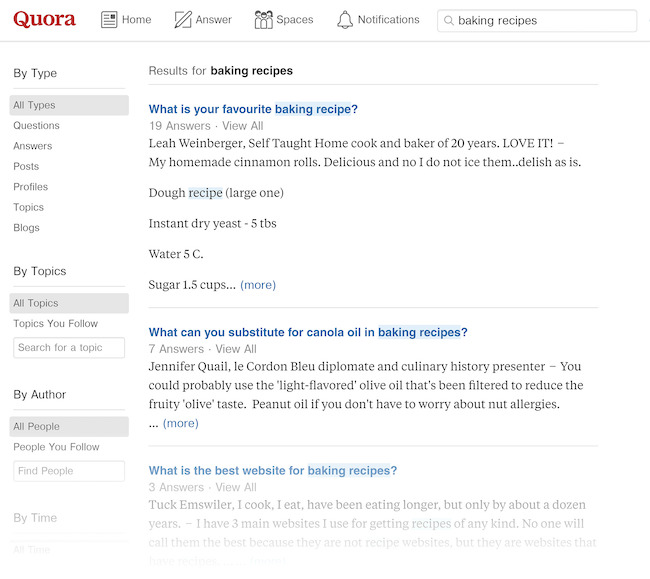Click the Find People input field
Image resolution: width=650 pixels, height=579 pixels.
[69, 471]
